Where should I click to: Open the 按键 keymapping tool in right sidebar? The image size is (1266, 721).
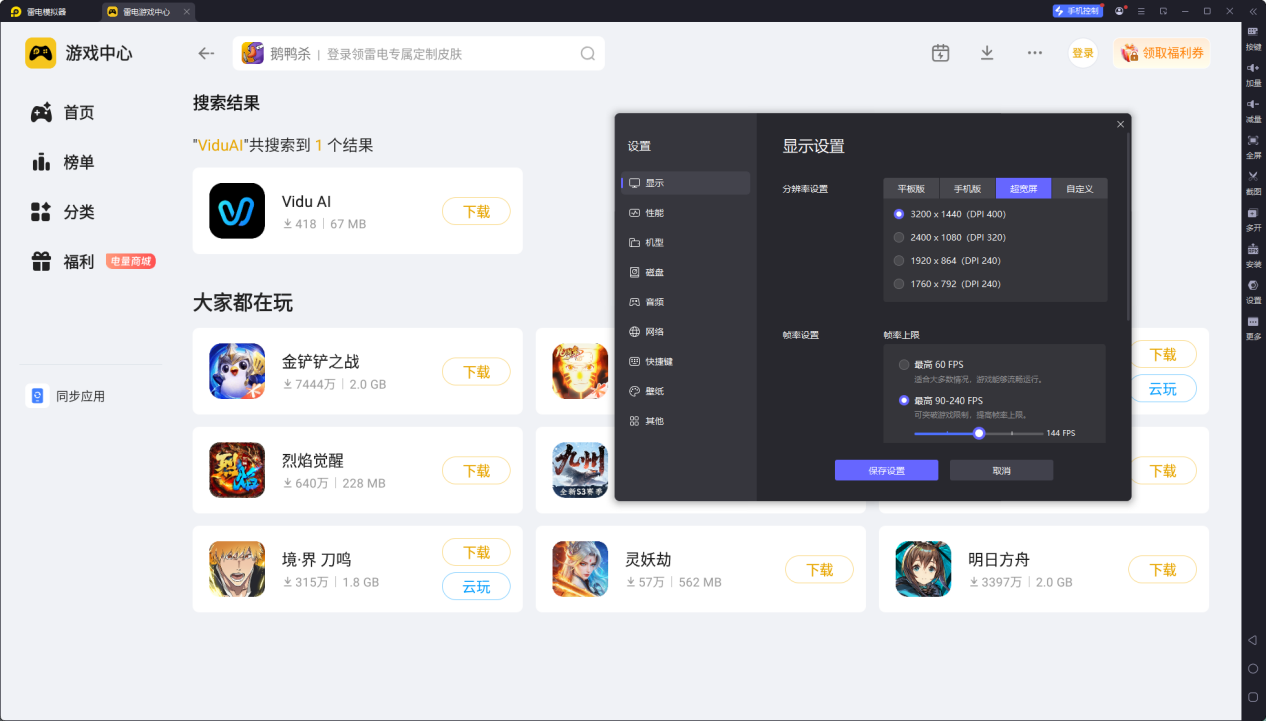[x=1253, y=37]
